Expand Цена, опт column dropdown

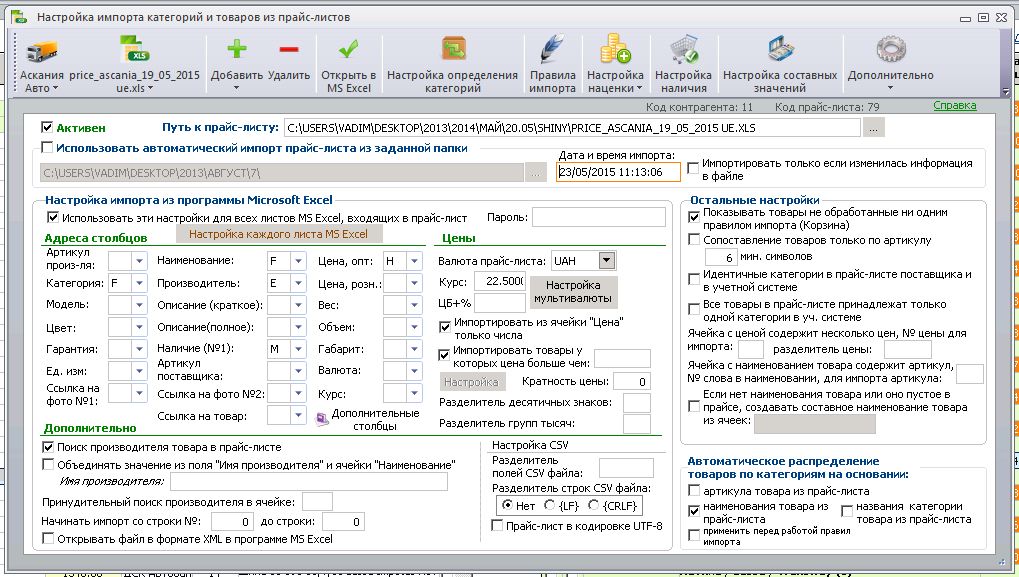[x=414, y=261]
